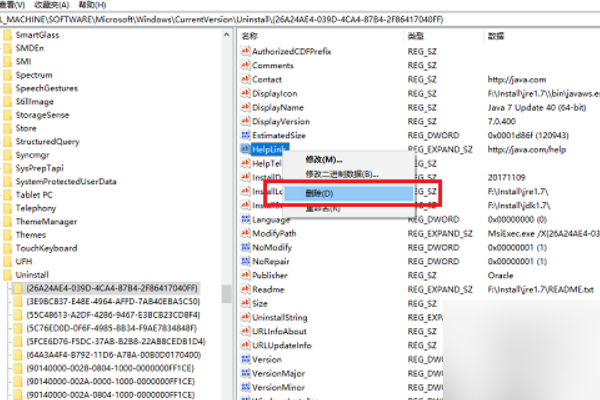Select the SMI key in the tree
This screenshot has height=400, width=600.
pos(23,62)
